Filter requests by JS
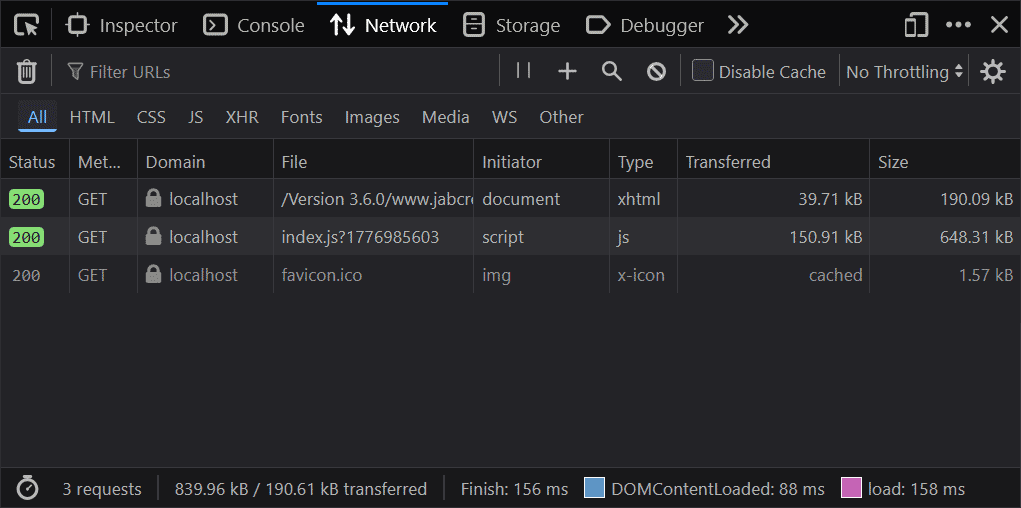 click(x=195, y=117)
